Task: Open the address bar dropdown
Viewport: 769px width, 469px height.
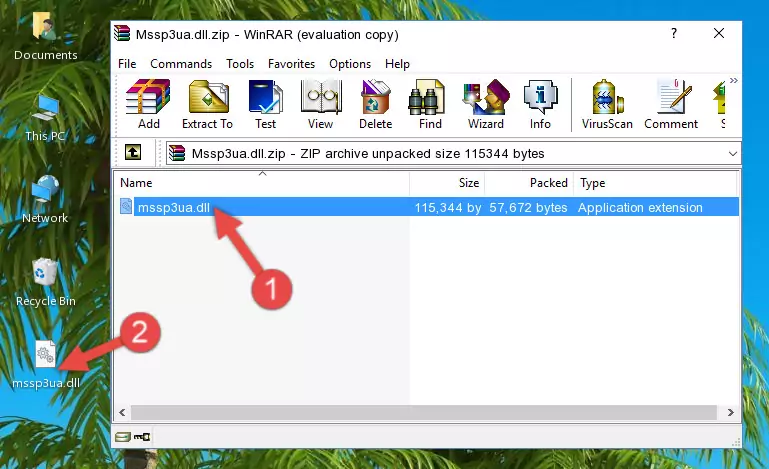Action: point(733,154)
